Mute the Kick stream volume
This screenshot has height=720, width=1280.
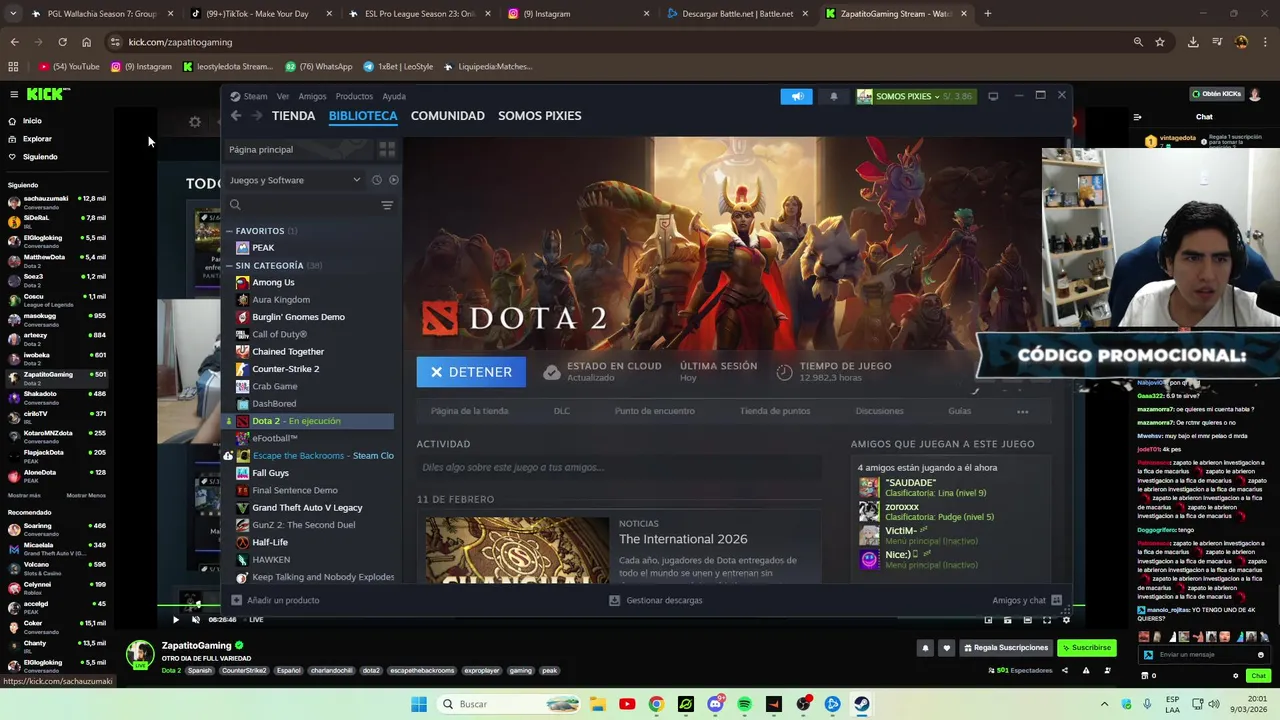(195, 620)
